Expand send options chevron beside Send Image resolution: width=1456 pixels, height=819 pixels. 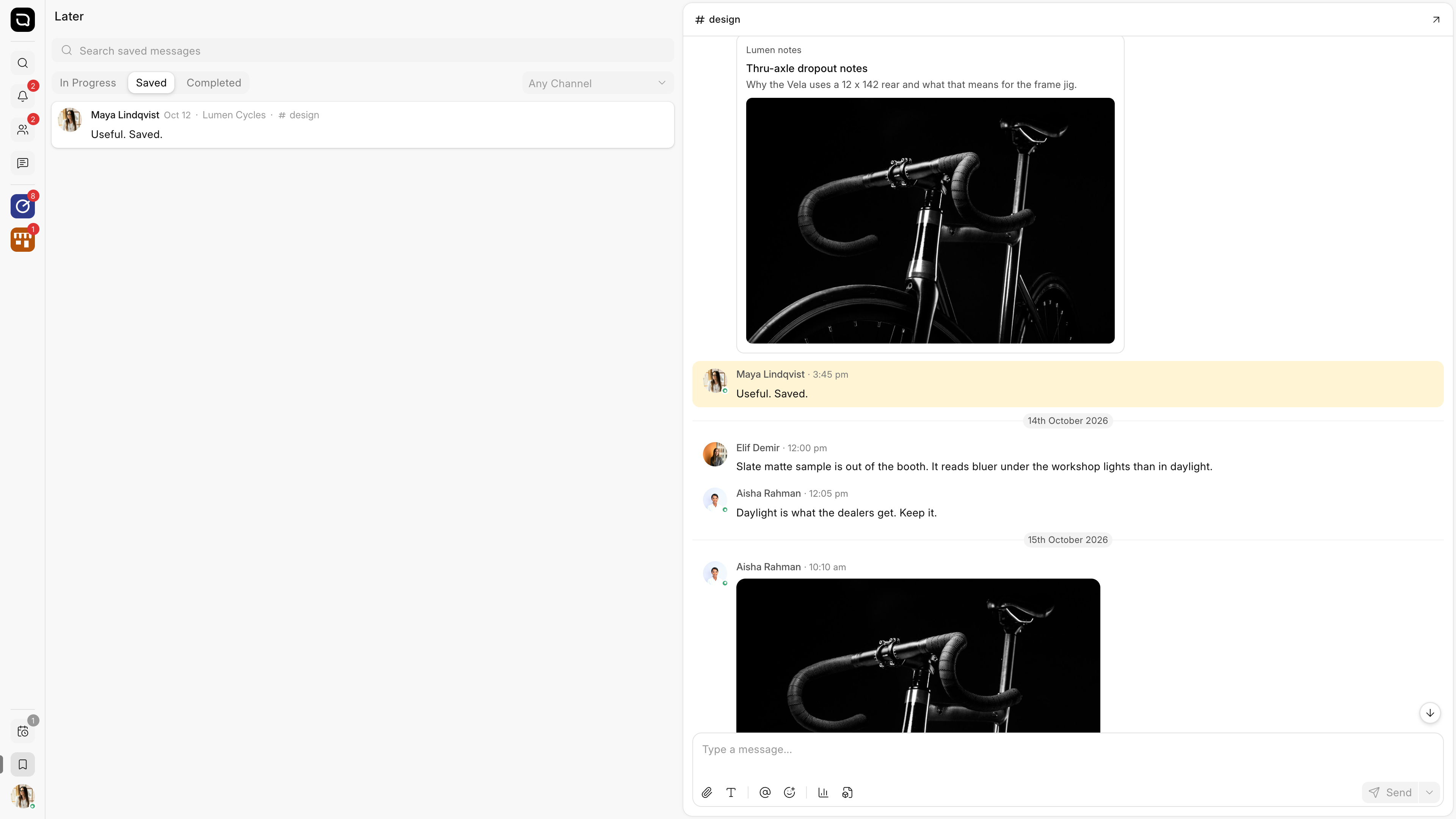tap(1429, 793)
